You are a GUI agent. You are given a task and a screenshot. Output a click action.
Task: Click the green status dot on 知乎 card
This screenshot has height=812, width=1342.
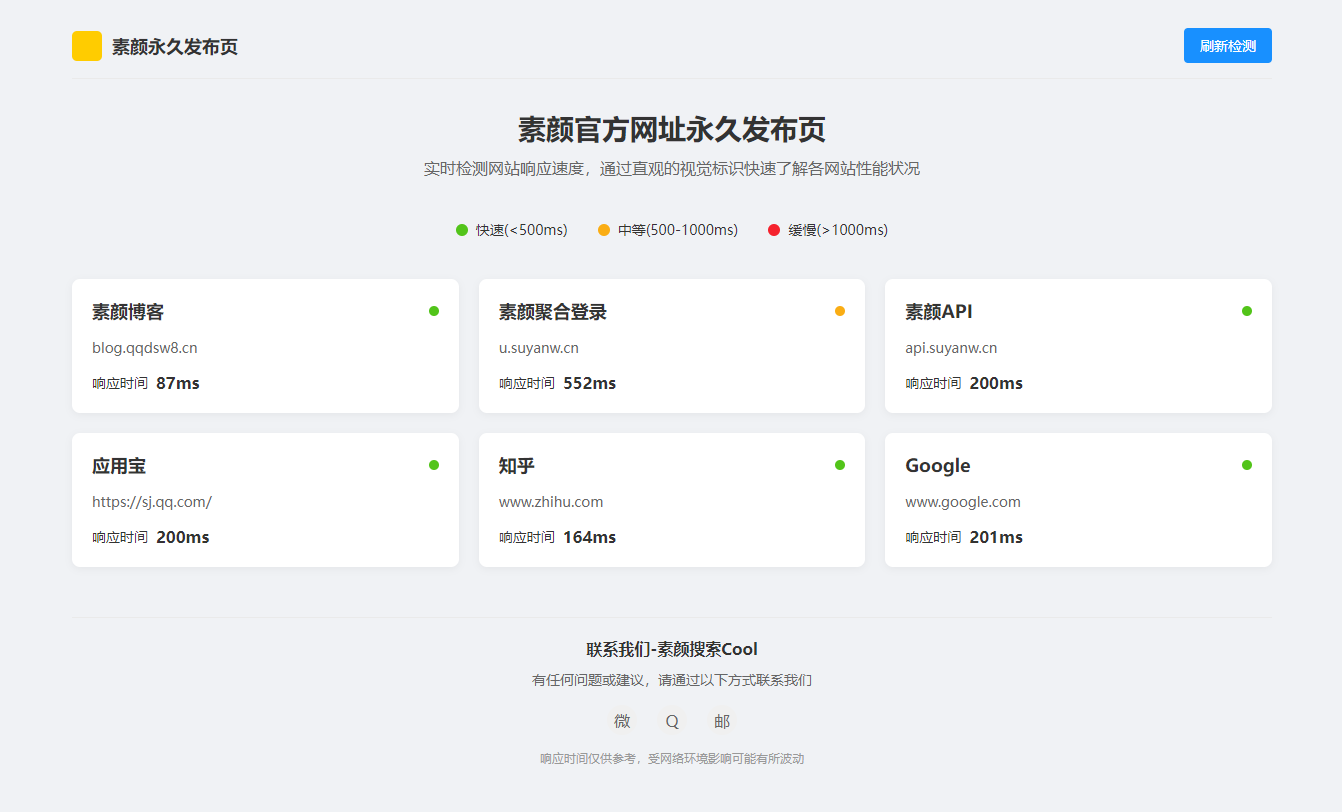tap(840, 464)
